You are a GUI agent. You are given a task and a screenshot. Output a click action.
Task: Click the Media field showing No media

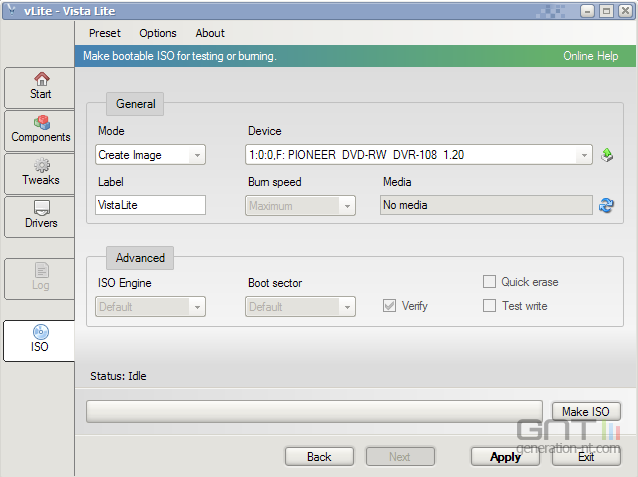pyautogui.click(x=486, y=205)
